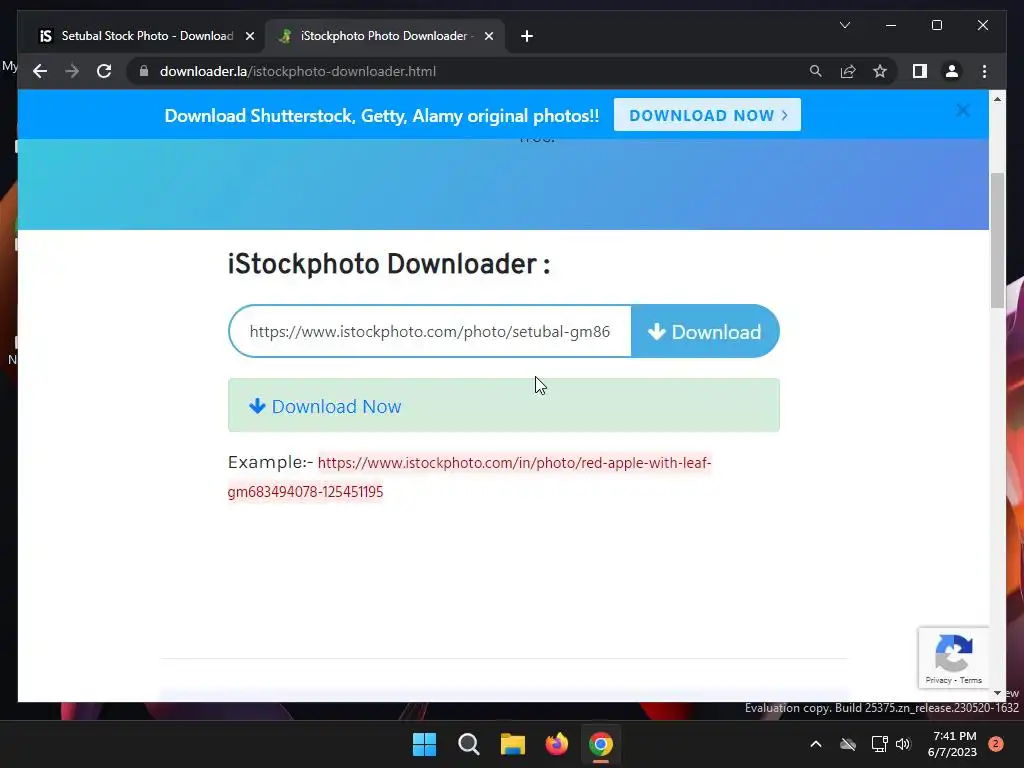
Task: Click the scrollbar up arrow
Action: tap(997, 99)
